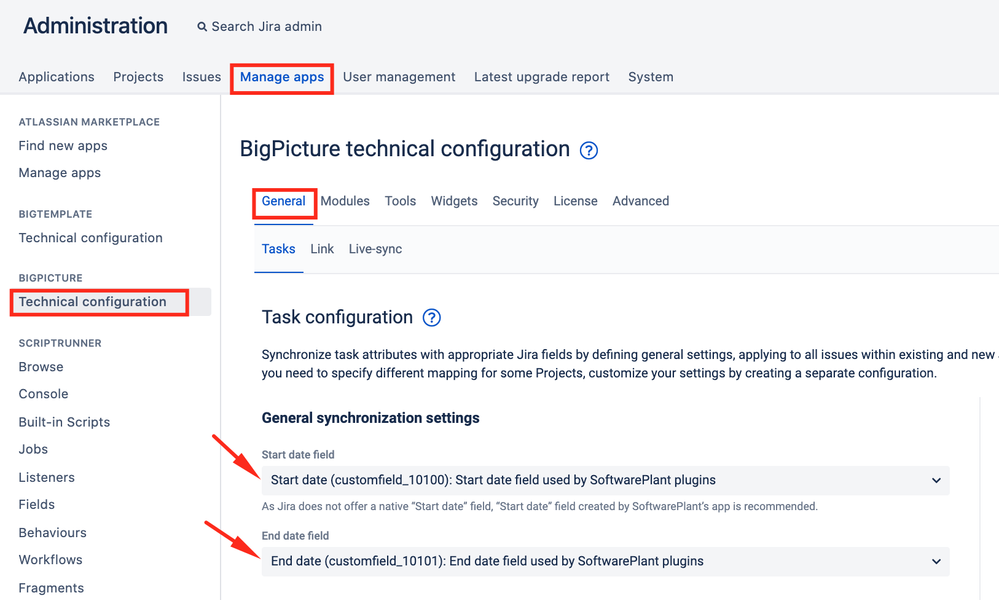Click the End date dropdown chevron
Screen dimensions: 999x600
(x=936, y=561)
